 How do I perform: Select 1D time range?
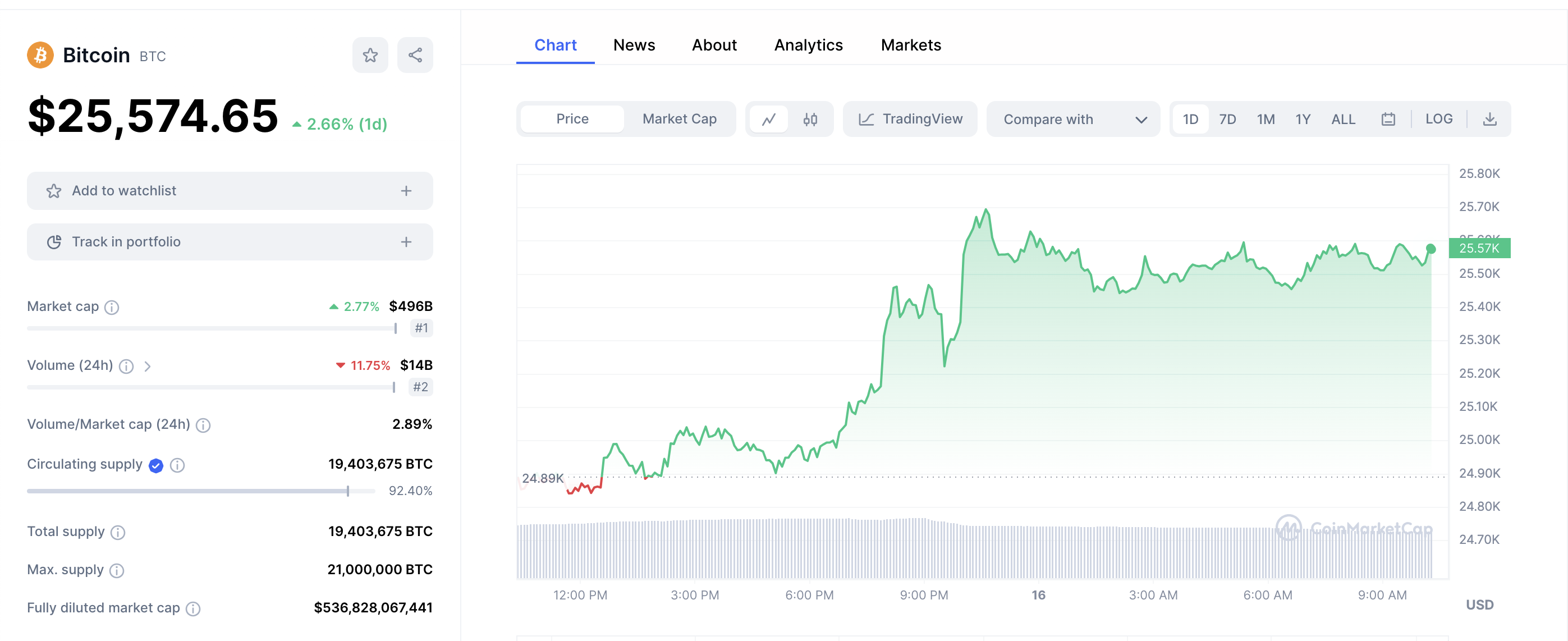(x=1190, y=120)
